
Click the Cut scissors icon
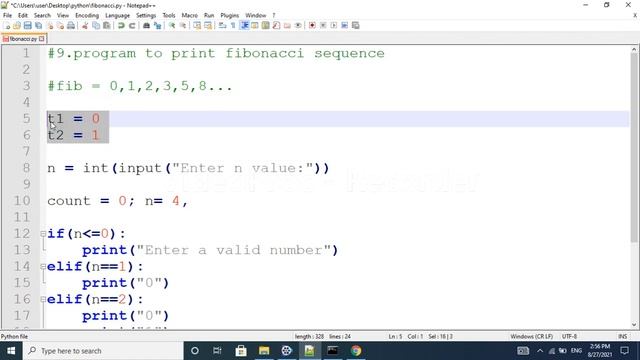pyautogui.click(x=85, y=25)
